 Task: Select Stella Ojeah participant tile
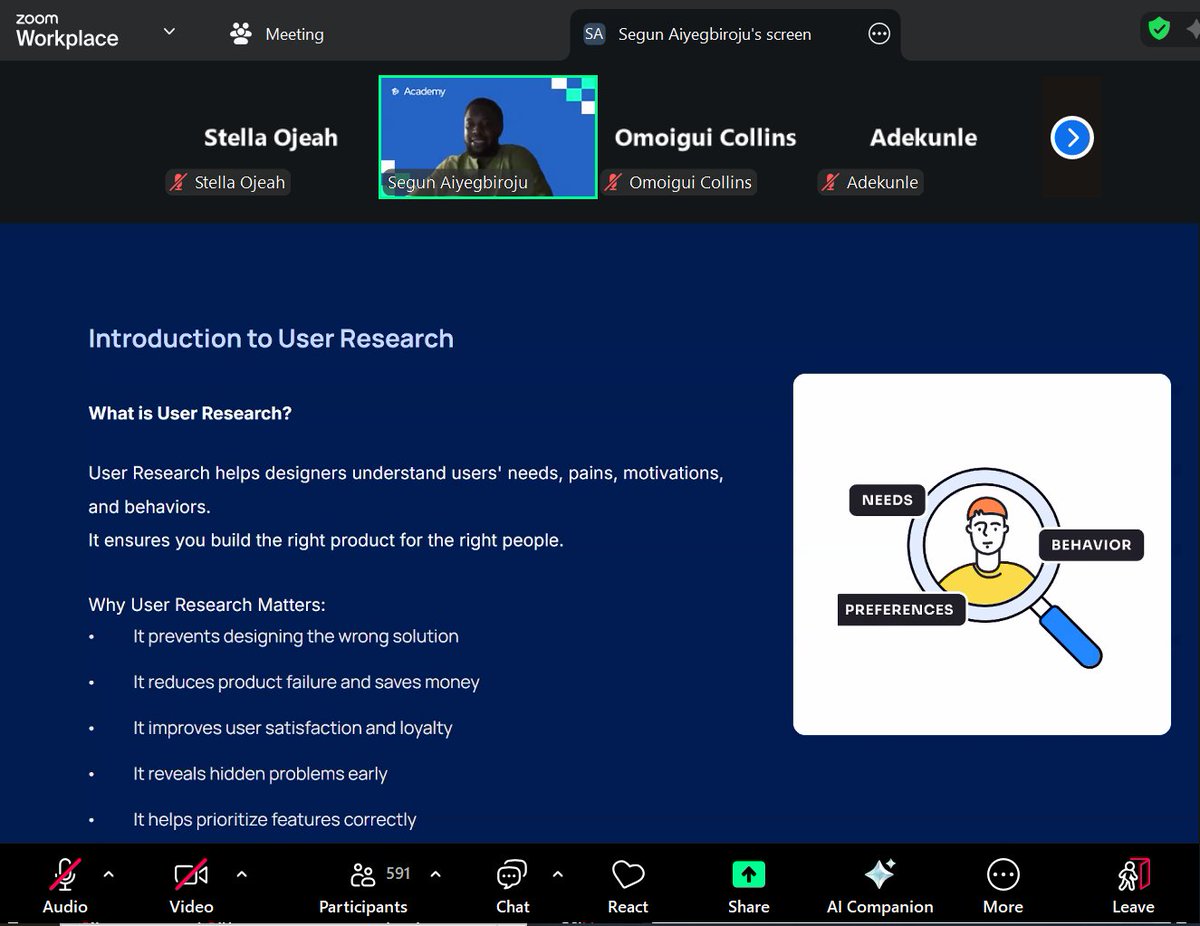click(x=270, y=138)
